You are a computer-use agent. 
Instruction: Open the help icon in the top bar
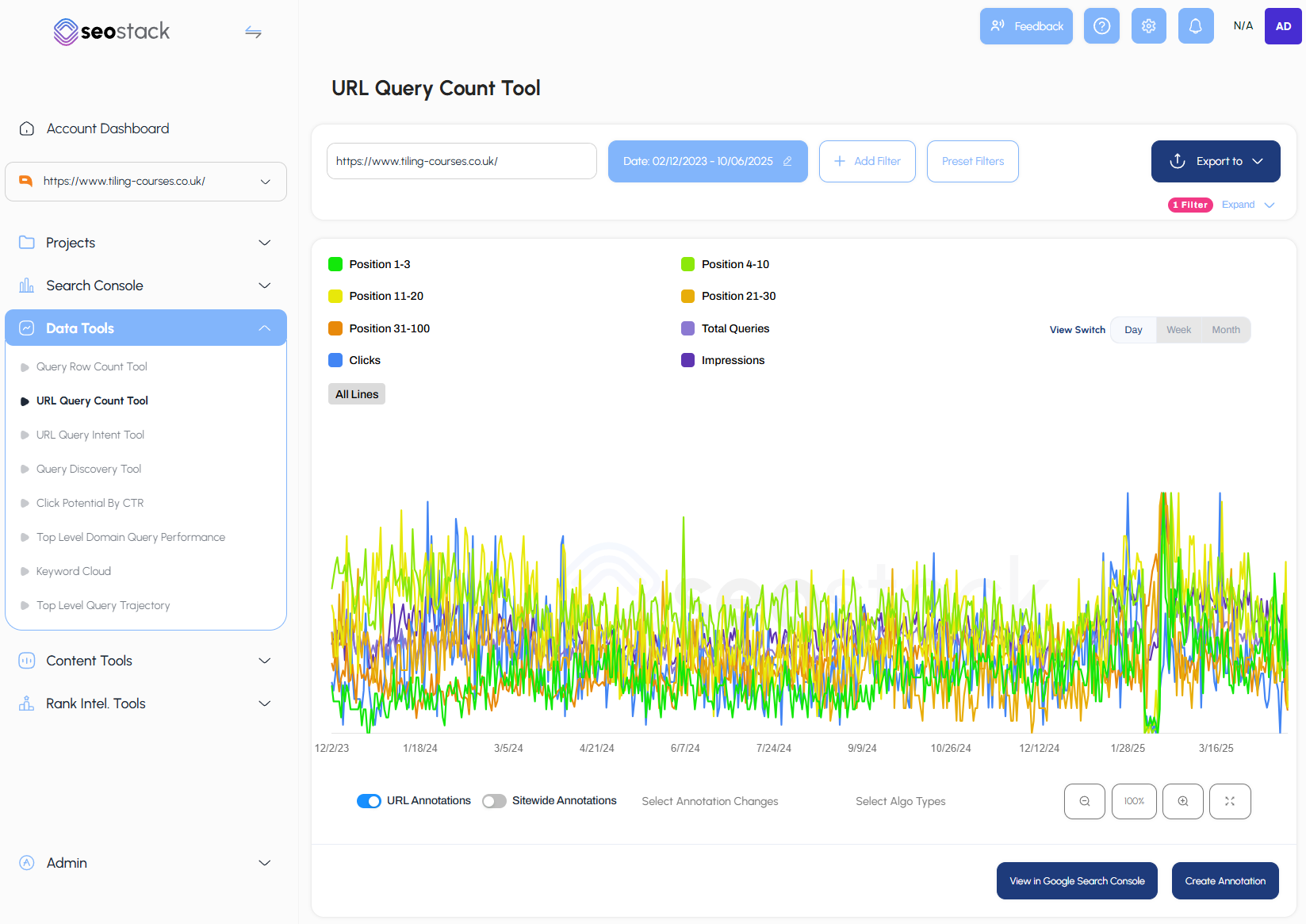coord(1101,25)
